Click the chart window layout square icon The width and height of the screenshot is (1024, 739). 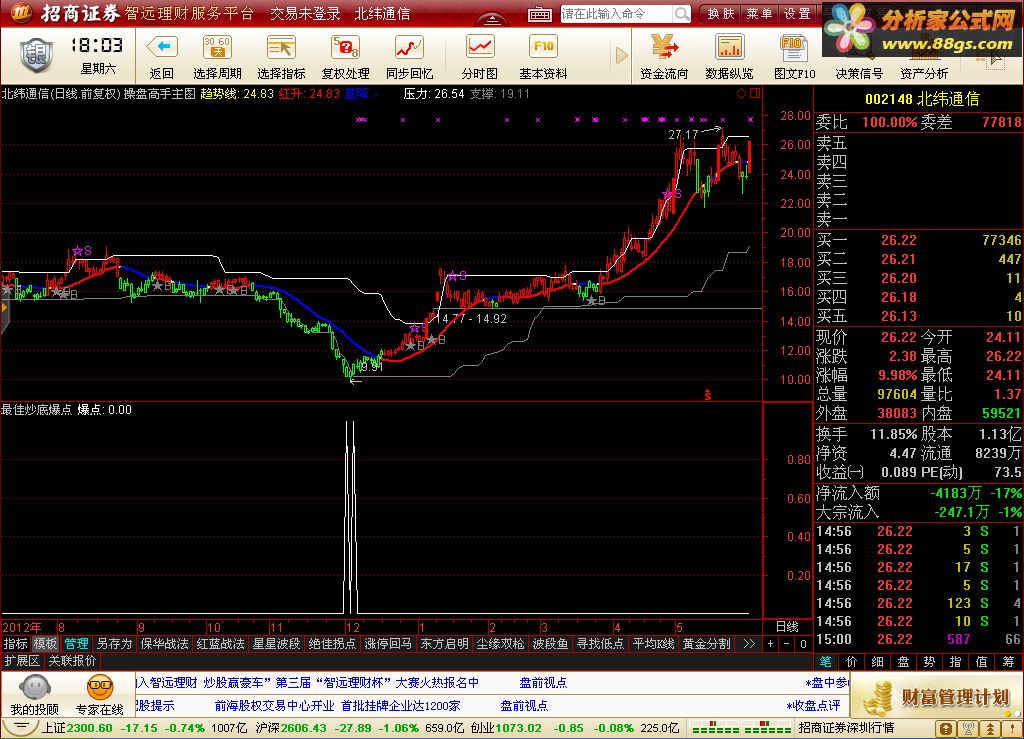point(755,93)
